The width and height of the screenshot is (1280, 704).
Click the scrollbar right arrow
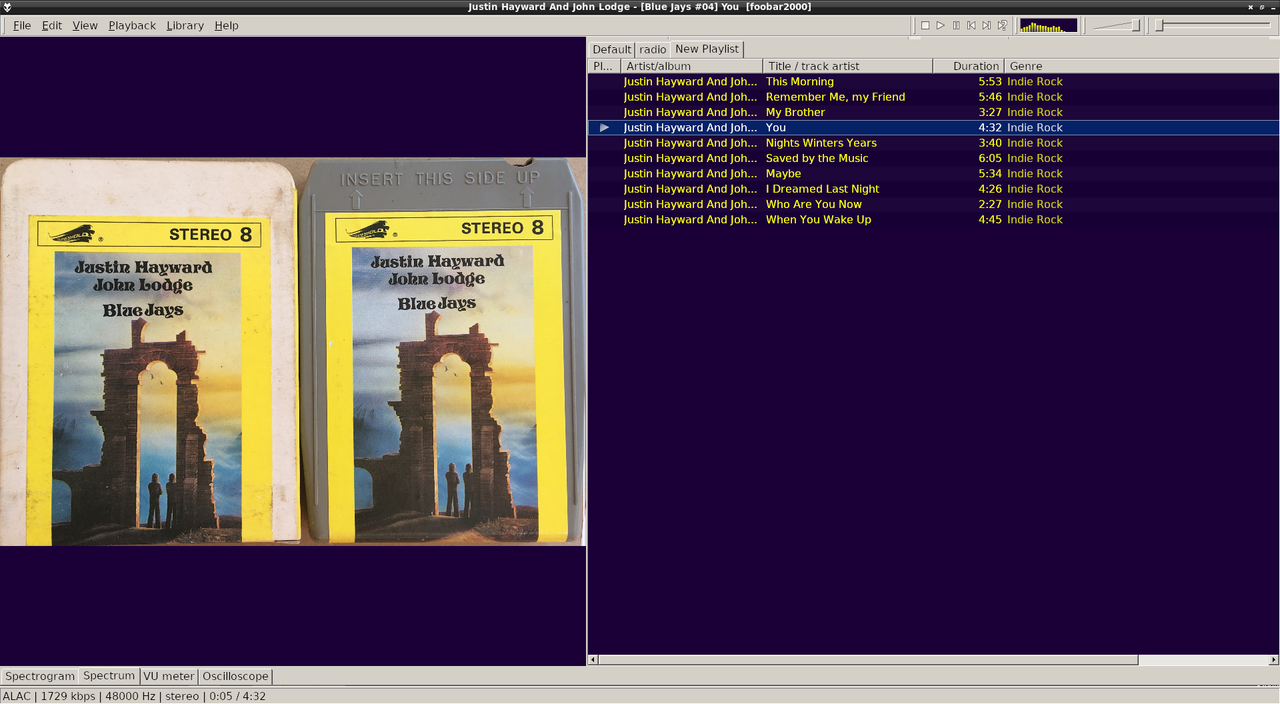click(x=1273, y=660)
